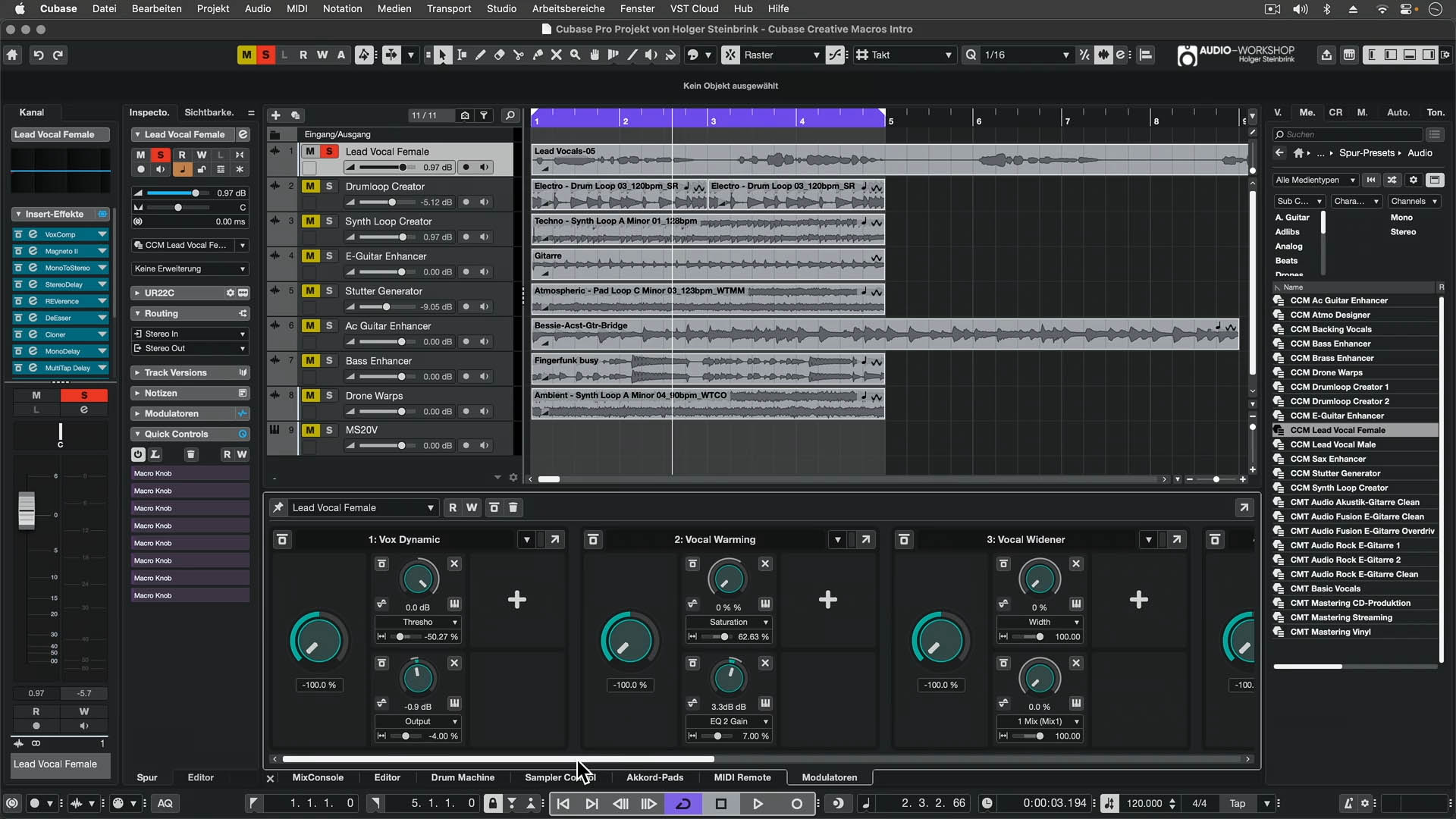
Task: Solo the Drone Warps track
Action: (329, 395)
